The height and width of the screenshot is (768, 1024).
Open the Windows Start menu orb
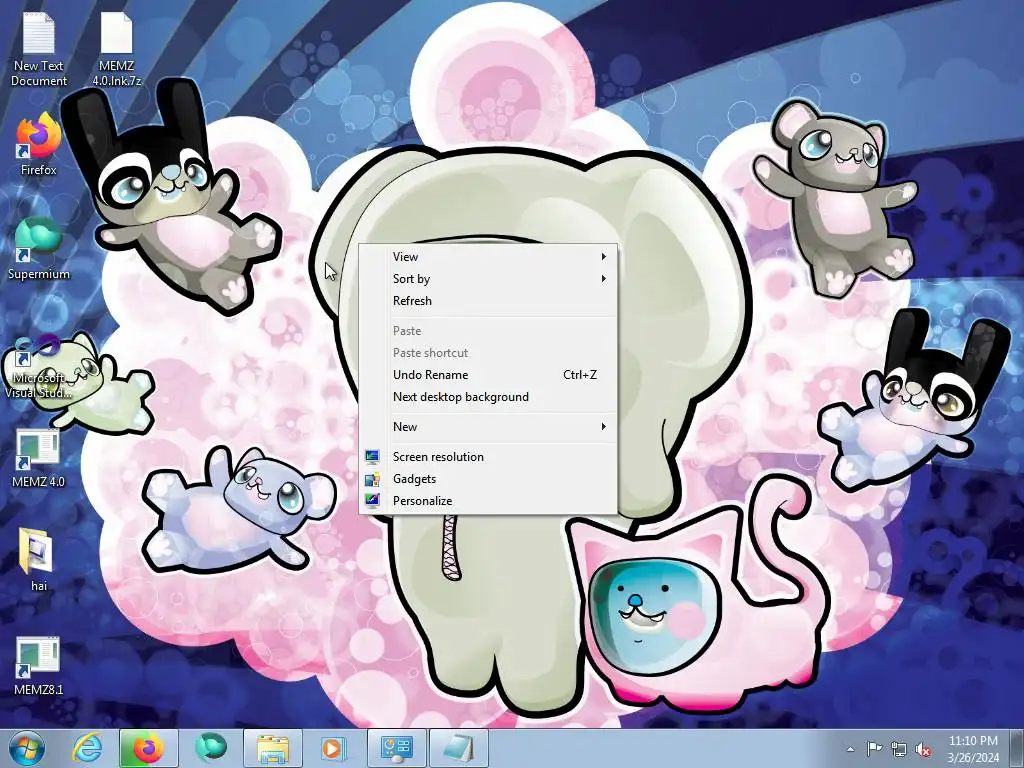pos(27,748)
